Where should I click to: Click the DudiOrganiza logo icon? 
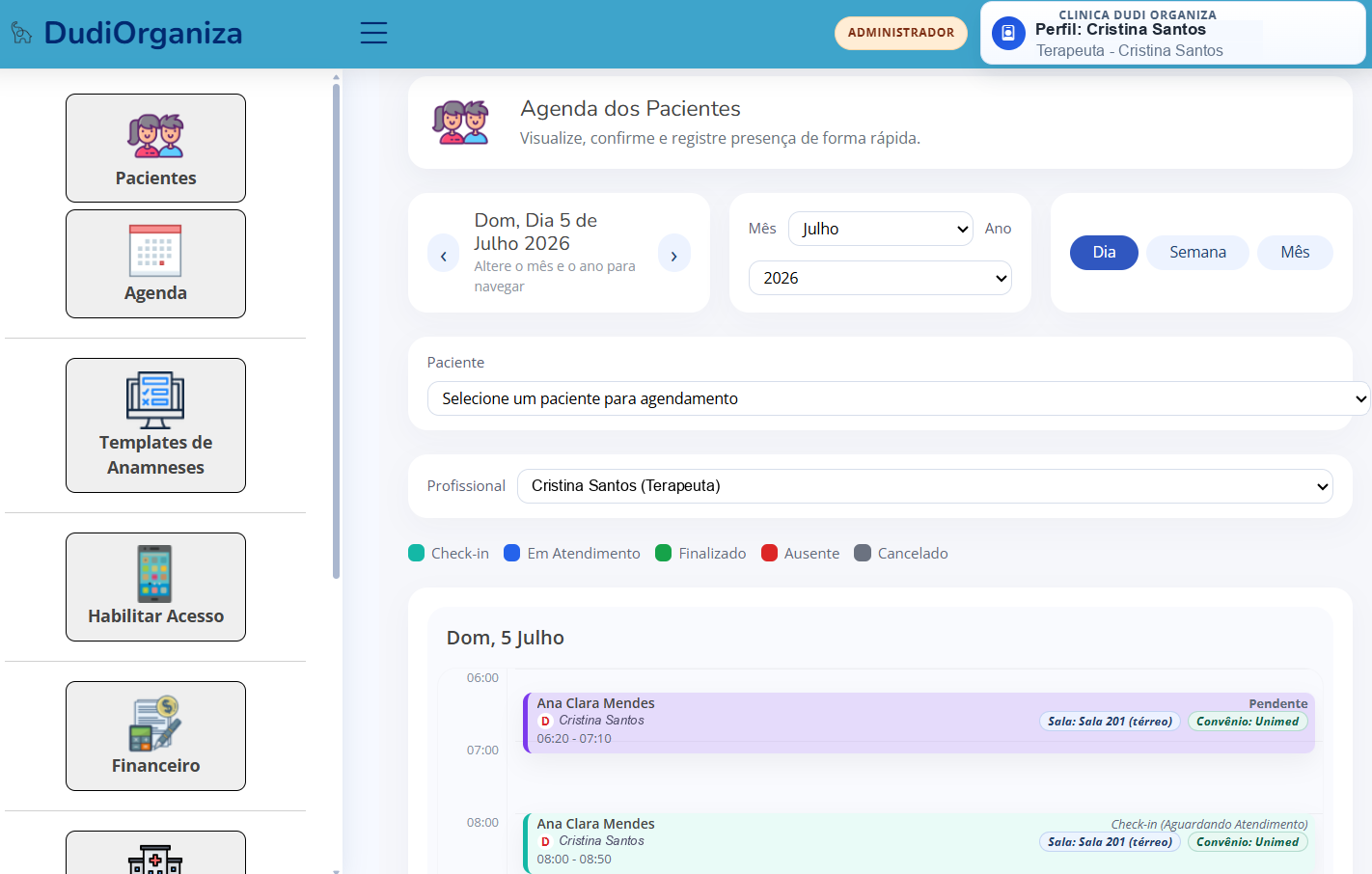21,33
